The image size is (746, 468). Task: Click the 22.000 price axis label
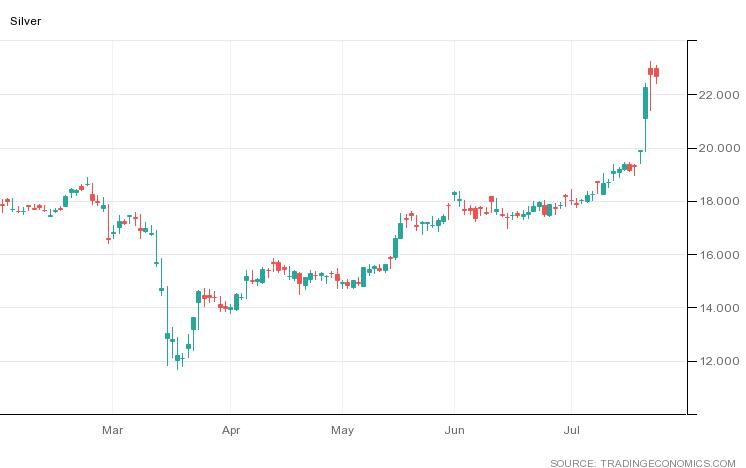(720, 95)
